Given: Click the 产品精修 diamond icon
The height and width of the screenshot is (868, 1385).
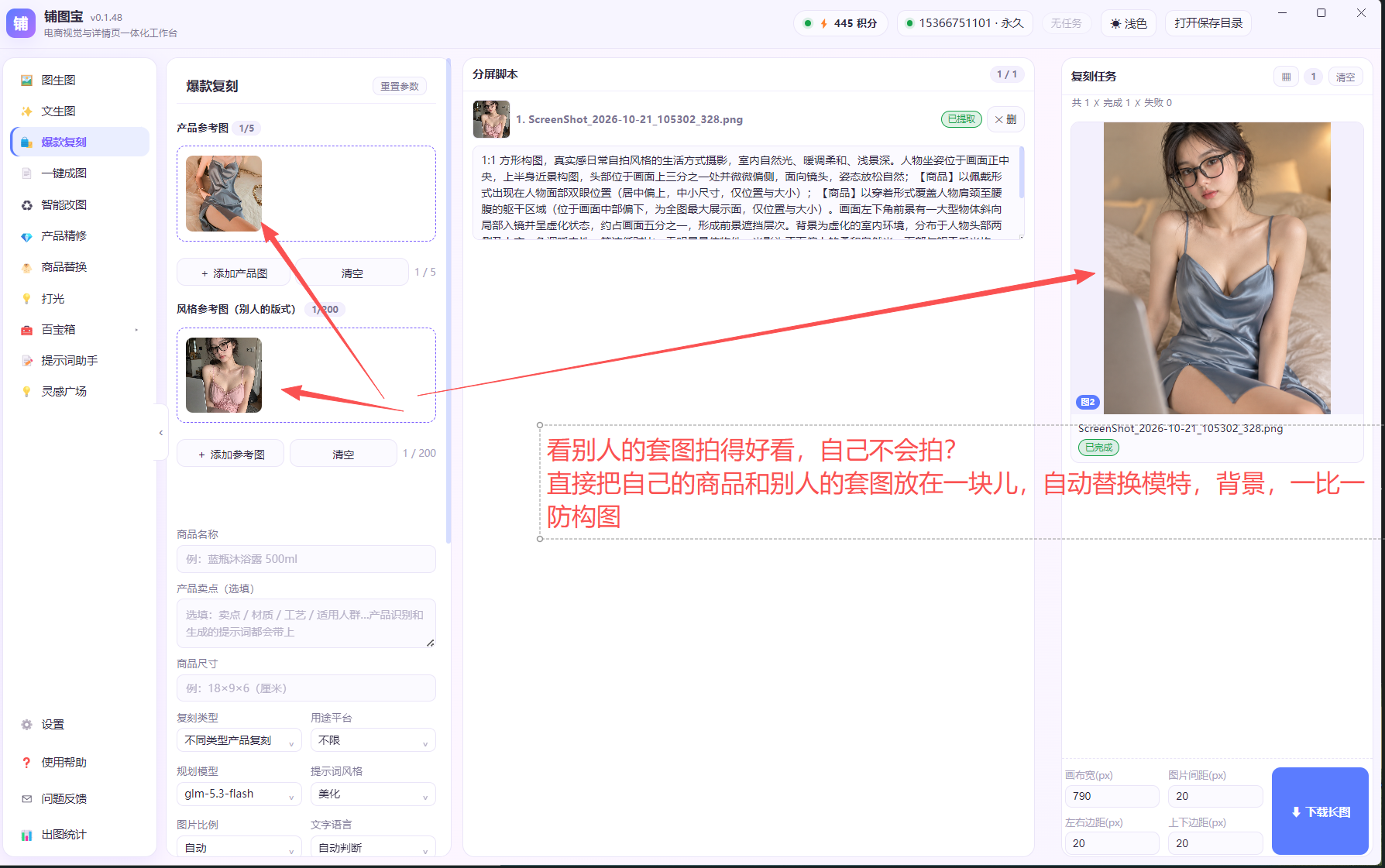Looking at the screenshot, I should pos(26,236).
